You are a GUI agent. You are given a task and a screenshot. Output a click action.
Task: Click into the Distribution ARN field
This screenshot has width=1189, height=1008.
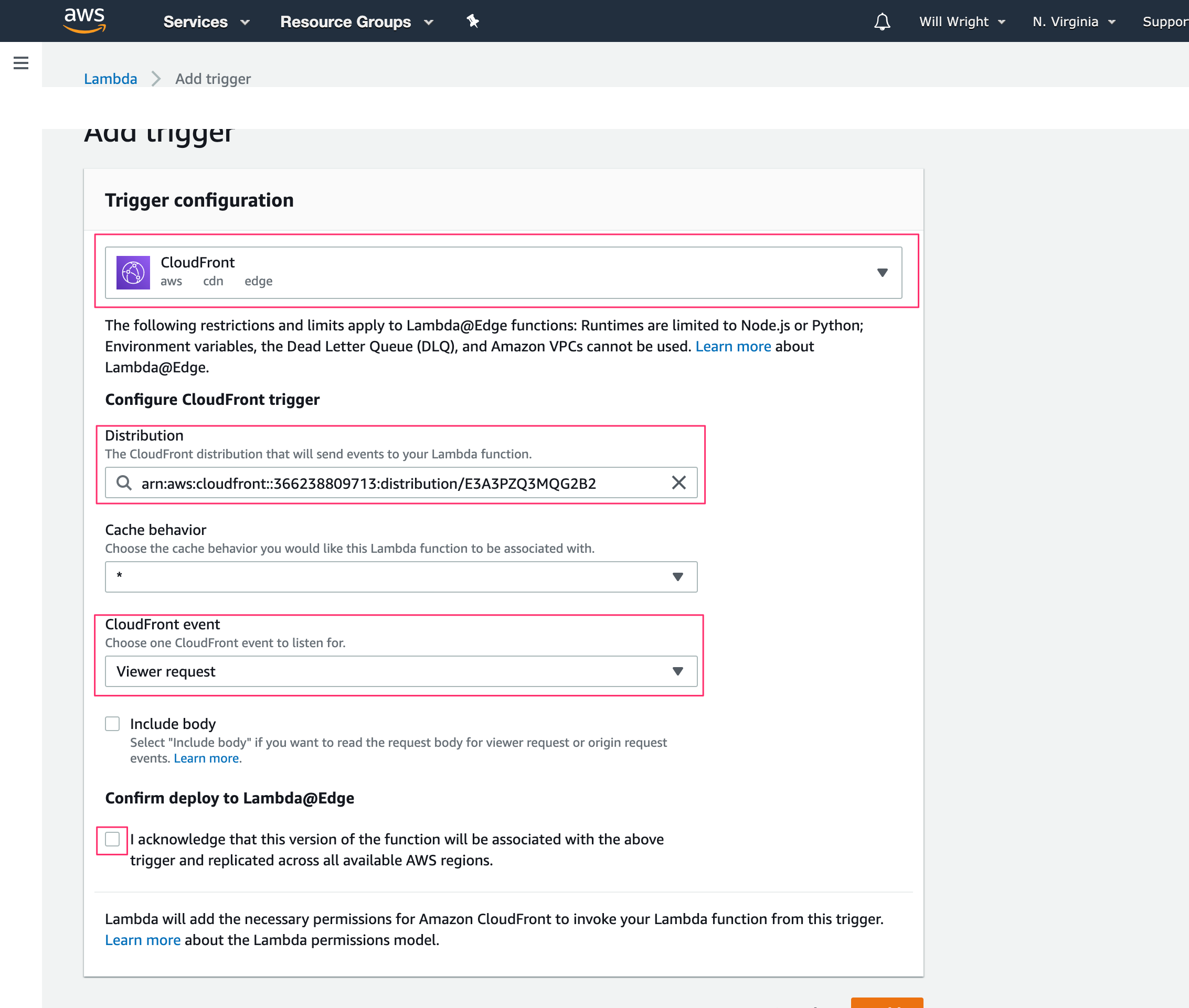[400, 483]
